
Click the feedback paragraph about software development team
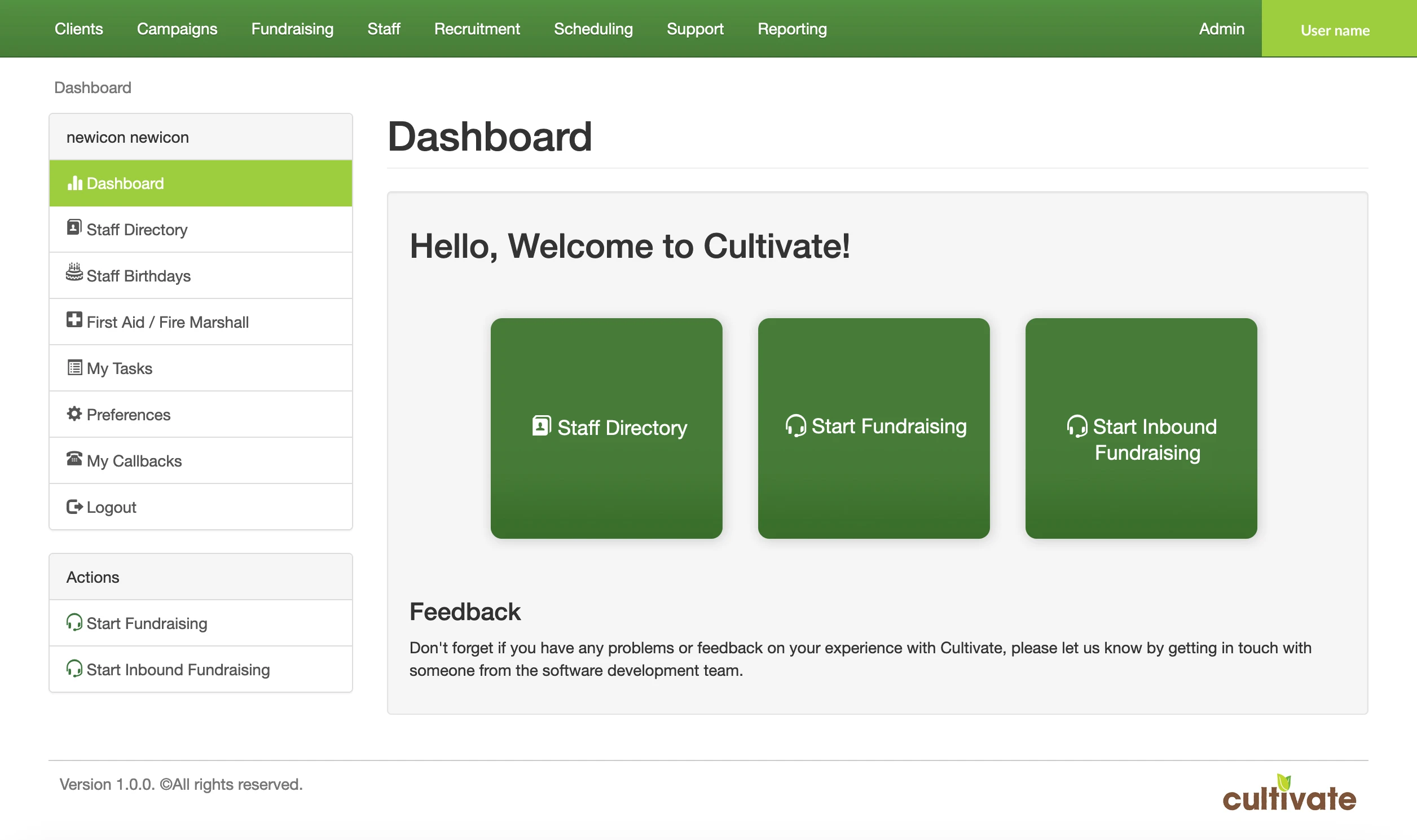pos(860,659)
